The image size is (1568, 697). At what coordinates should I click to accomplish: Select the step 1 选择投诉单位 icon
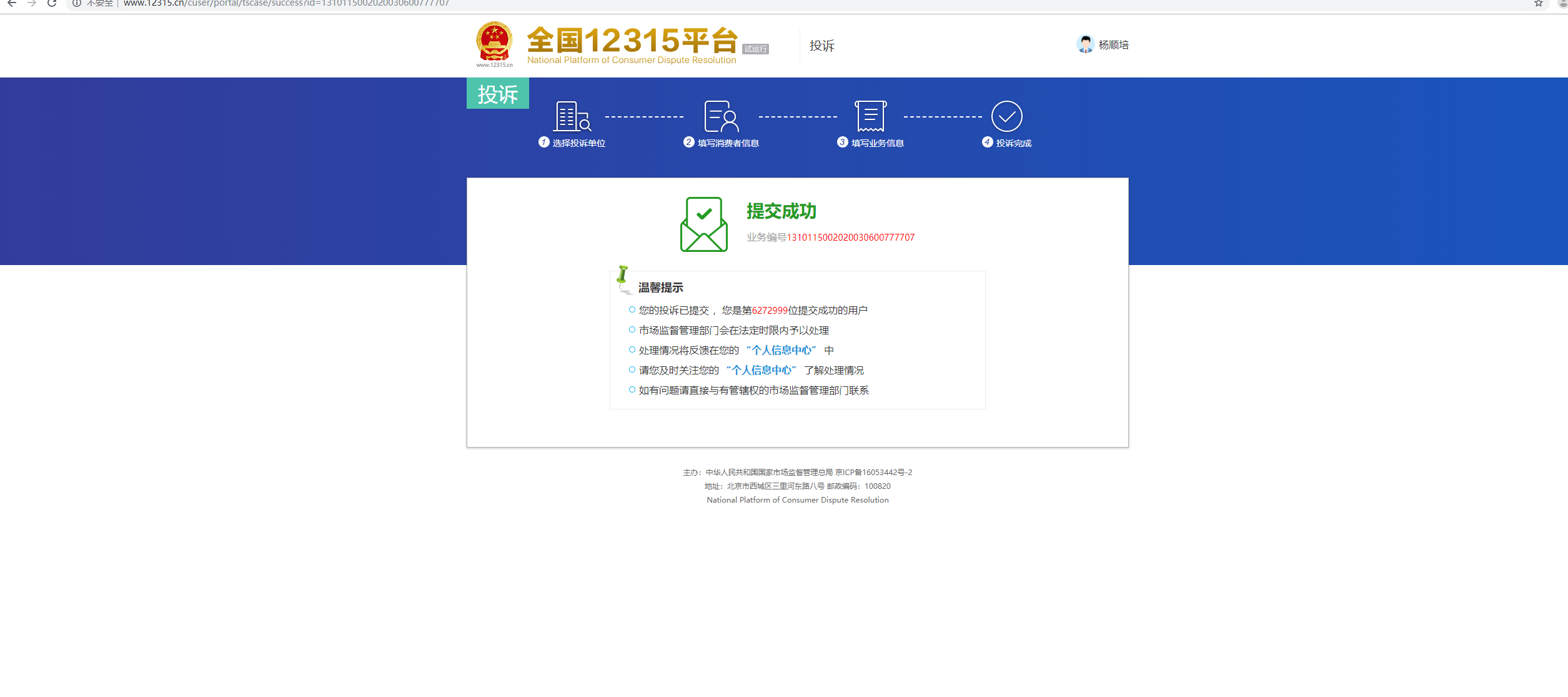point(572,116)
